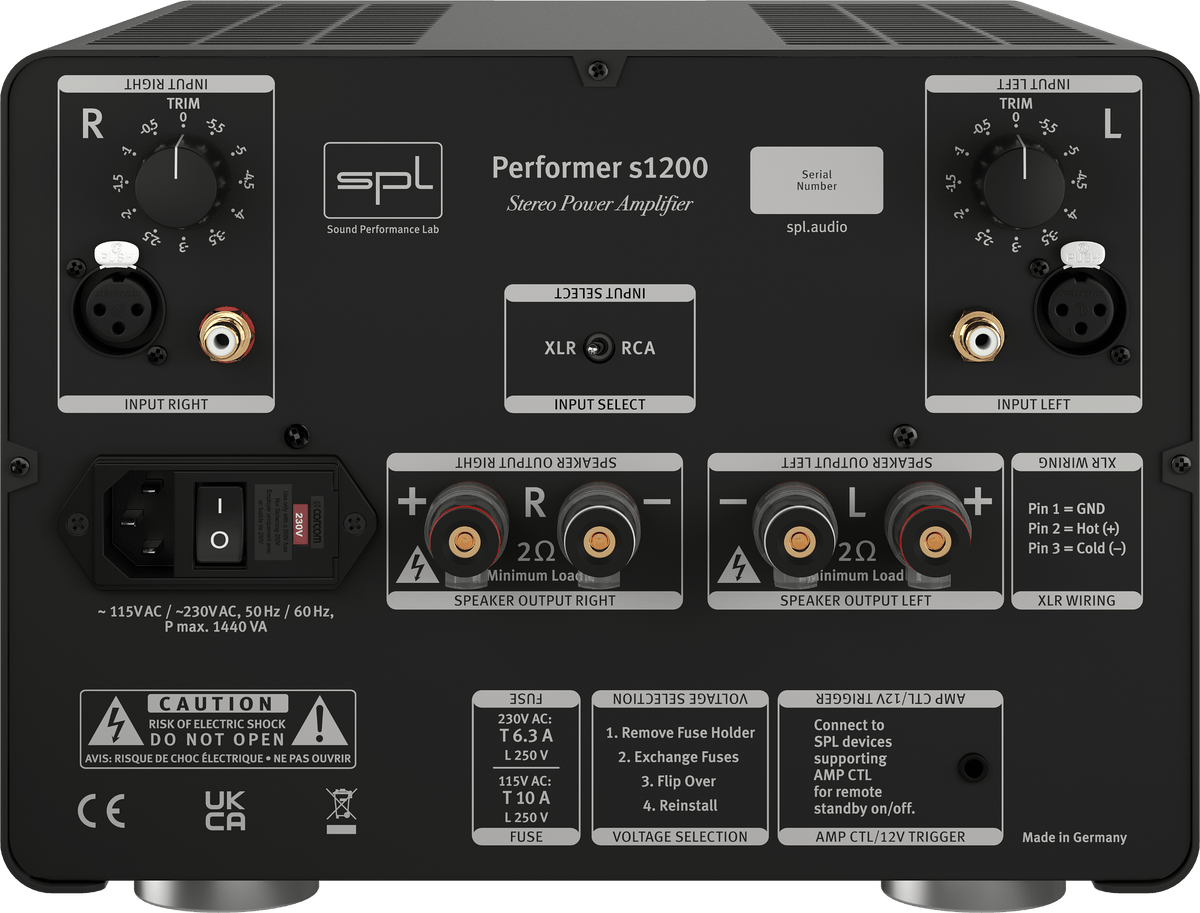
Task: Click the crossed-out wheelie bin symbol
Action: tap(341, 811)
